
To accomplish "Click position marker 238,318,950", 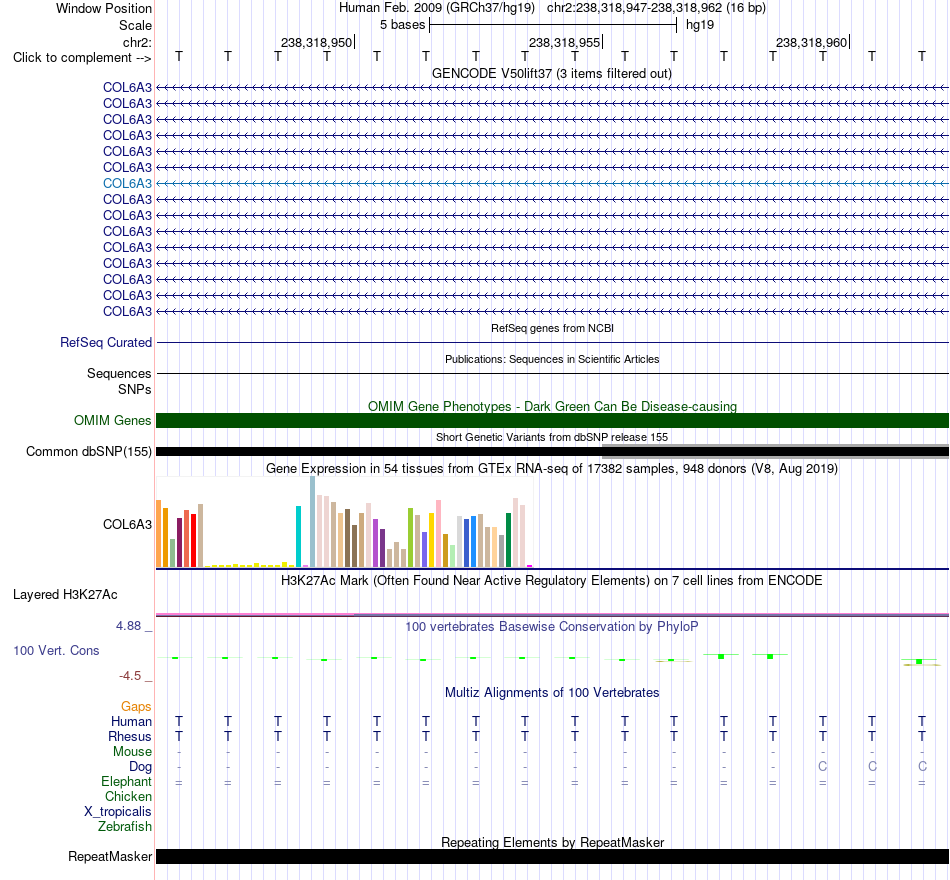I will pyautogui.click(x=316, y=42).
